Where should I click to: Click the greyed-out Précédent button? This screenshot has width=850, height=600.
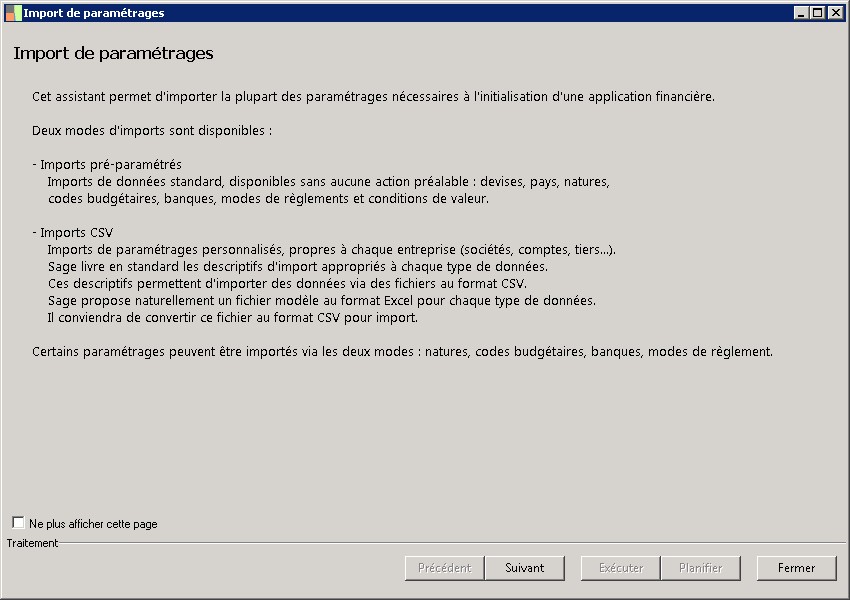coord(445,568)
